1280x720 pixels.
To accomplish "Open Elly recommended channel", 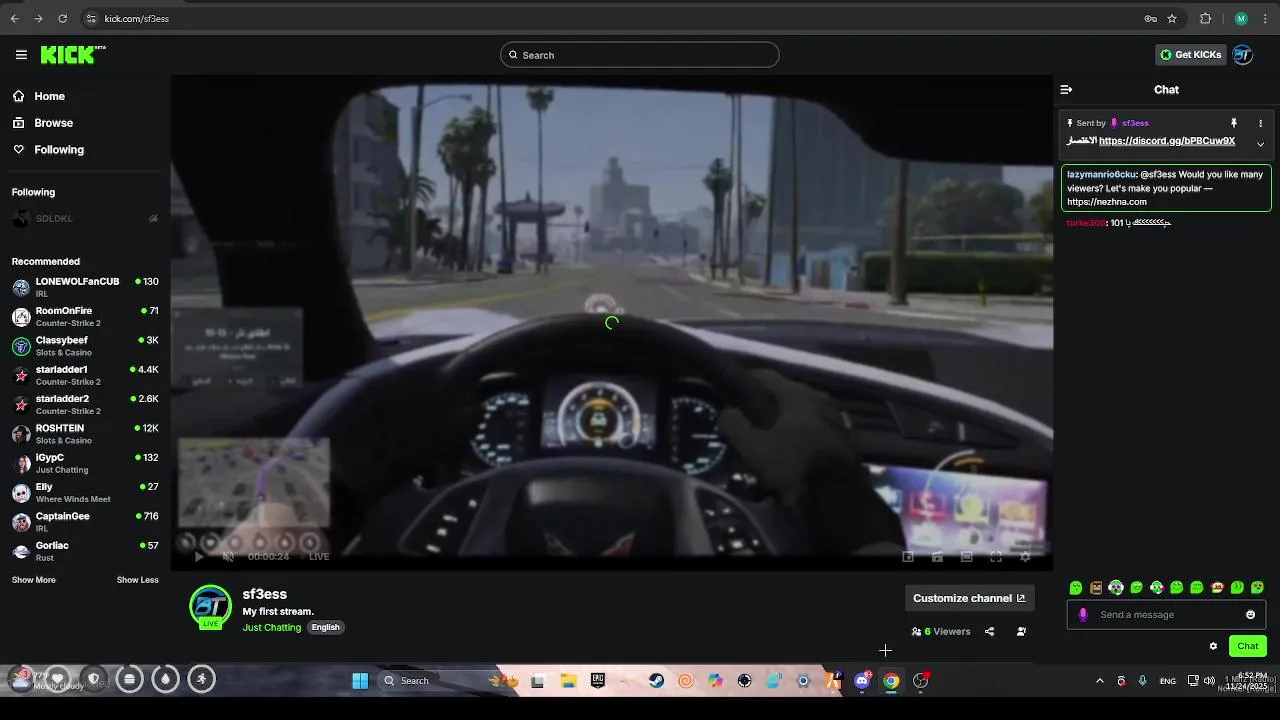I will coord(85,492).
